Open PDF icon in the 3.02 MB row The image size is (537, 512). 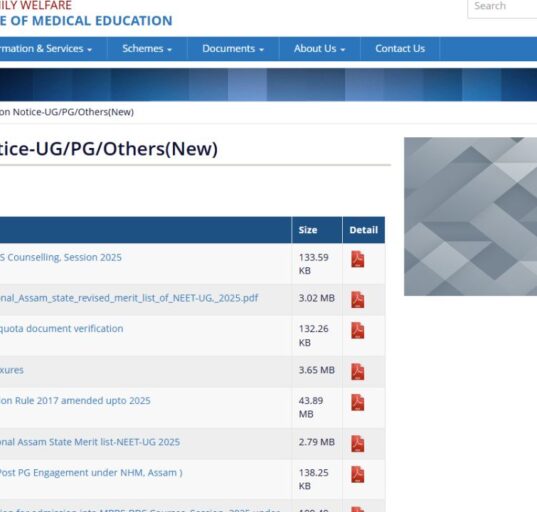pos(358,300)
